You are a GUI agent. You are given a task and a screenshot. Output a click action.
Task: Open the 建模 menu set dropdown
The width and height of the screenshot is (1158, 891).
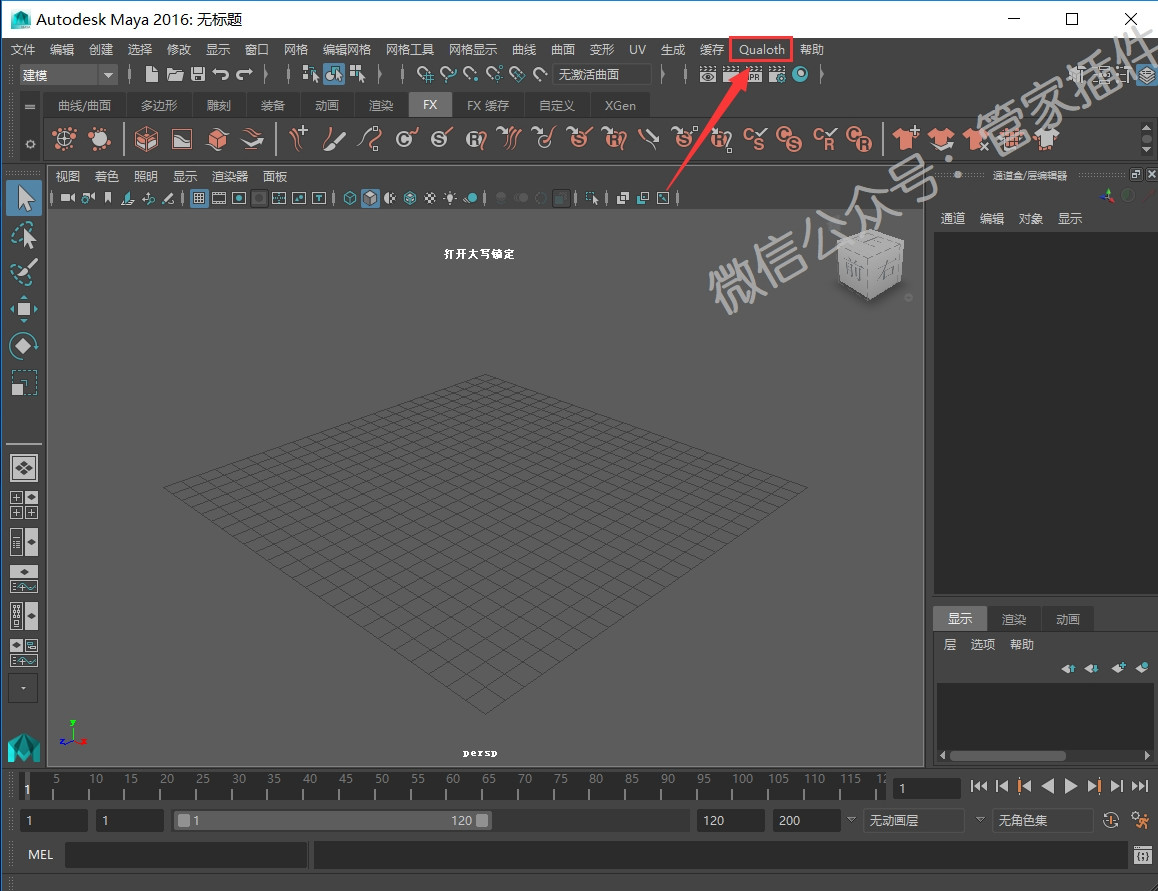coord(69,75)
